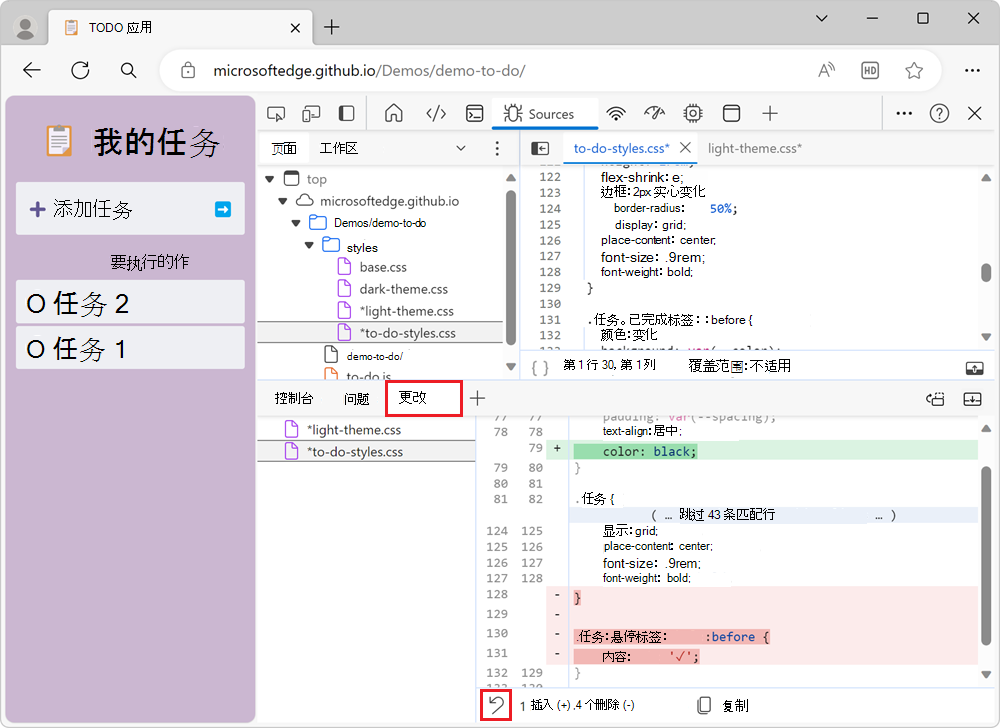The image size is (1000, 728).
Task: Select *to-do-styles.css in the changes list
Action: (366, 451)
